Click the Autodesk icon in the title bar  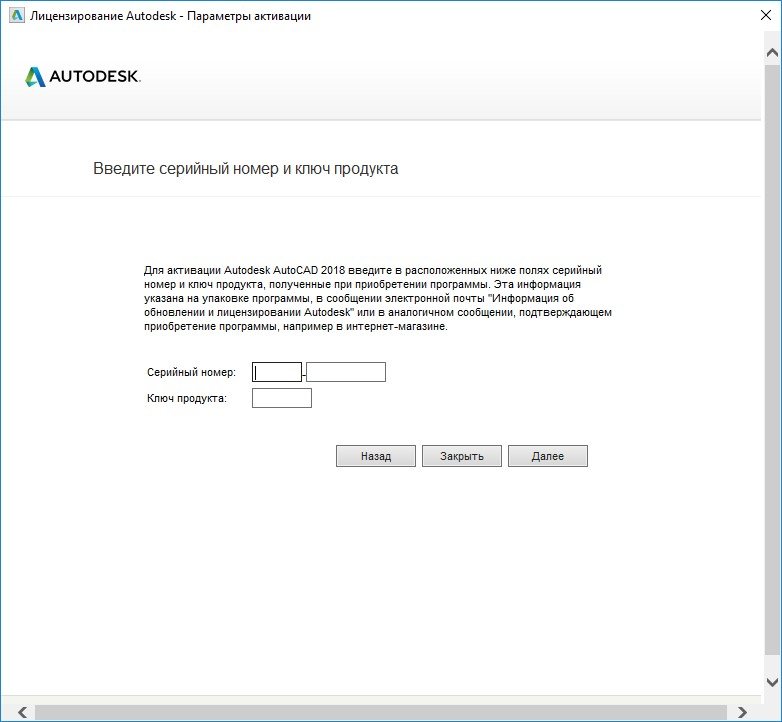[15, 16]
